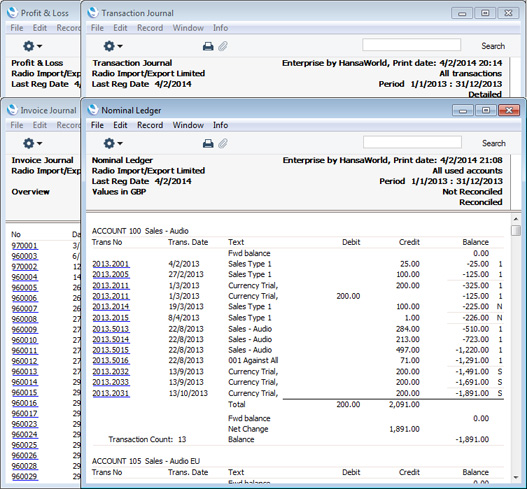Image resolution: width=527 pixels, height=489 pixels.
Task: Open transaction 2013.2015 link
Action: [111, 318]
